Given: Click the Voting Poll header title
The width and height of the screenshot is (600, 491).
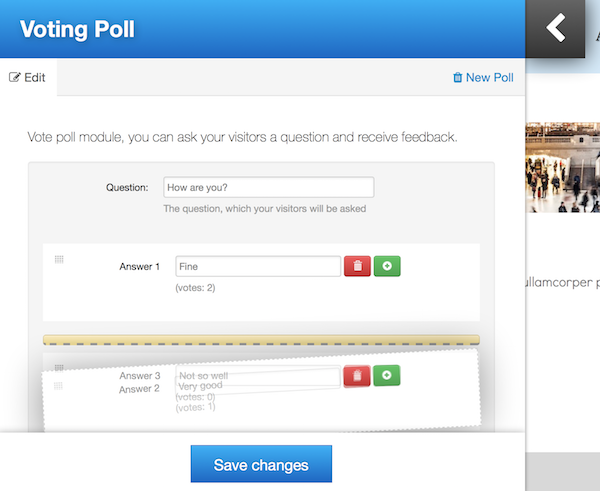Looking at the screenshot, I should click(77, 30).
